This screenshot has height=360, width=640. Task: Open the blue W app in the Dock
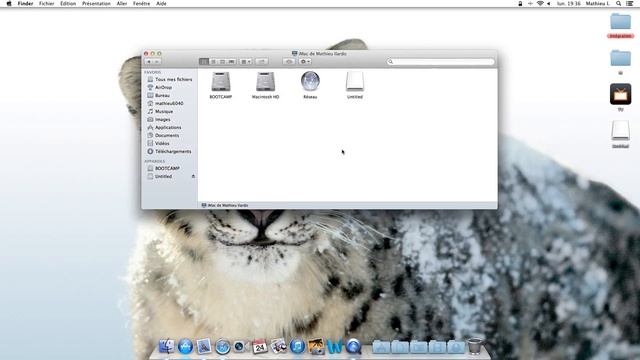[x=335, y=347]
